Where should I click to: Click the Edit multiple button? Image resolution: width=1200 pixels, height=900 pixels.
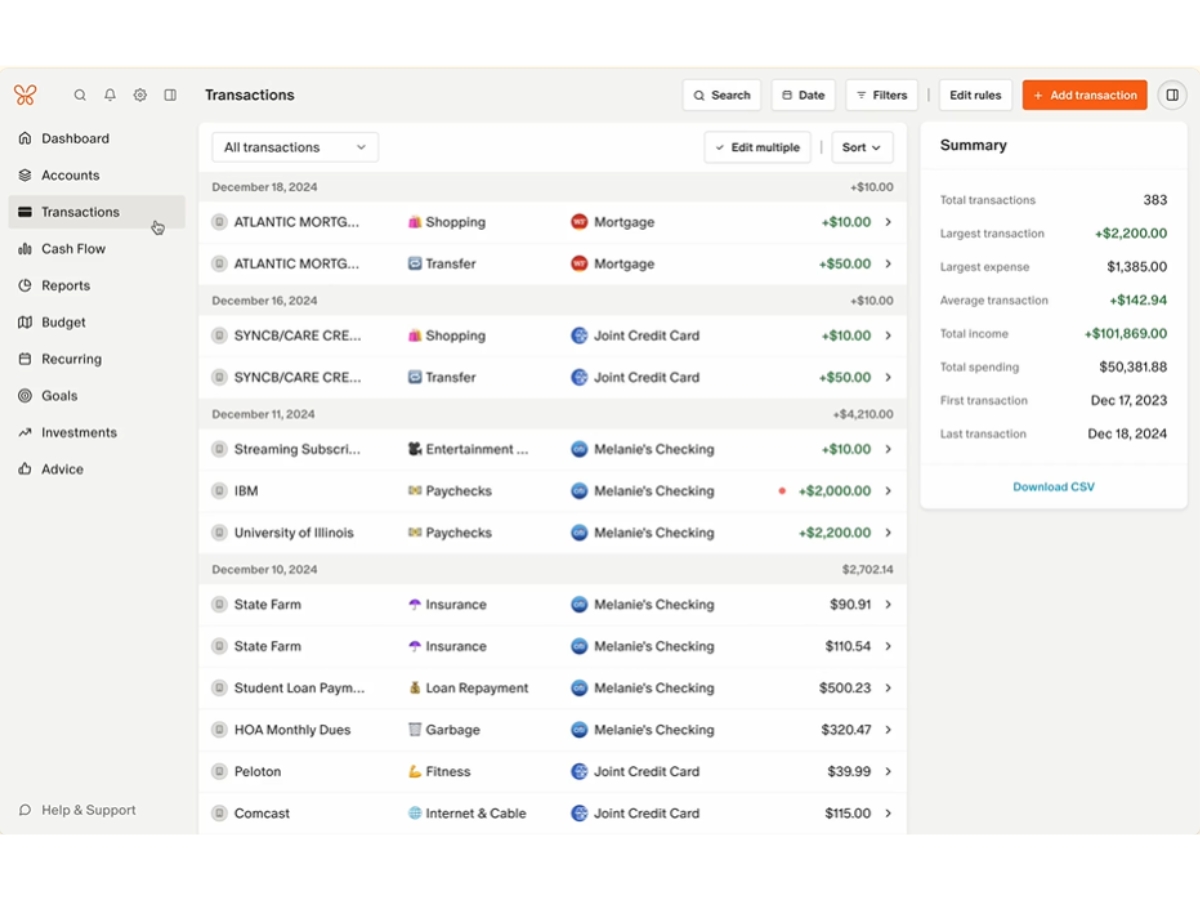[757, 147]
